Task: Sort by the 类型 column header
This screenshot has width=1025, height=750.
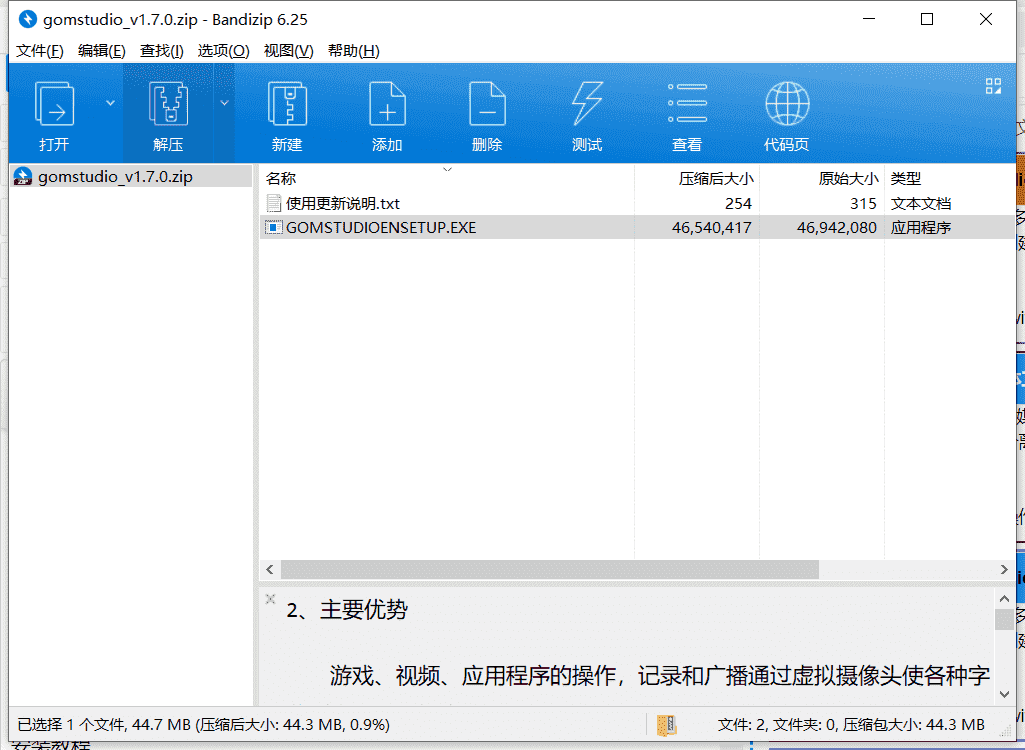Action: coord(950,179)
